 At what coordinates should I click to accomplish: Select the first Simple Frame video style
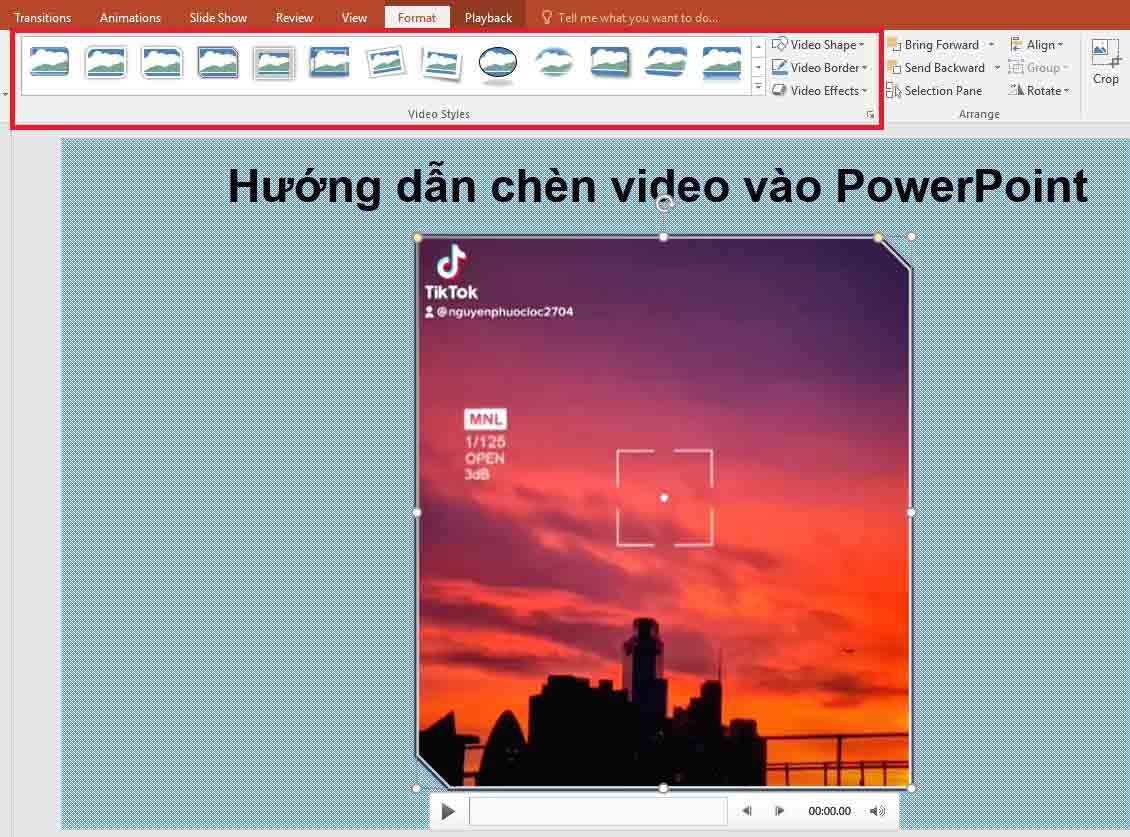pos(49,61)
